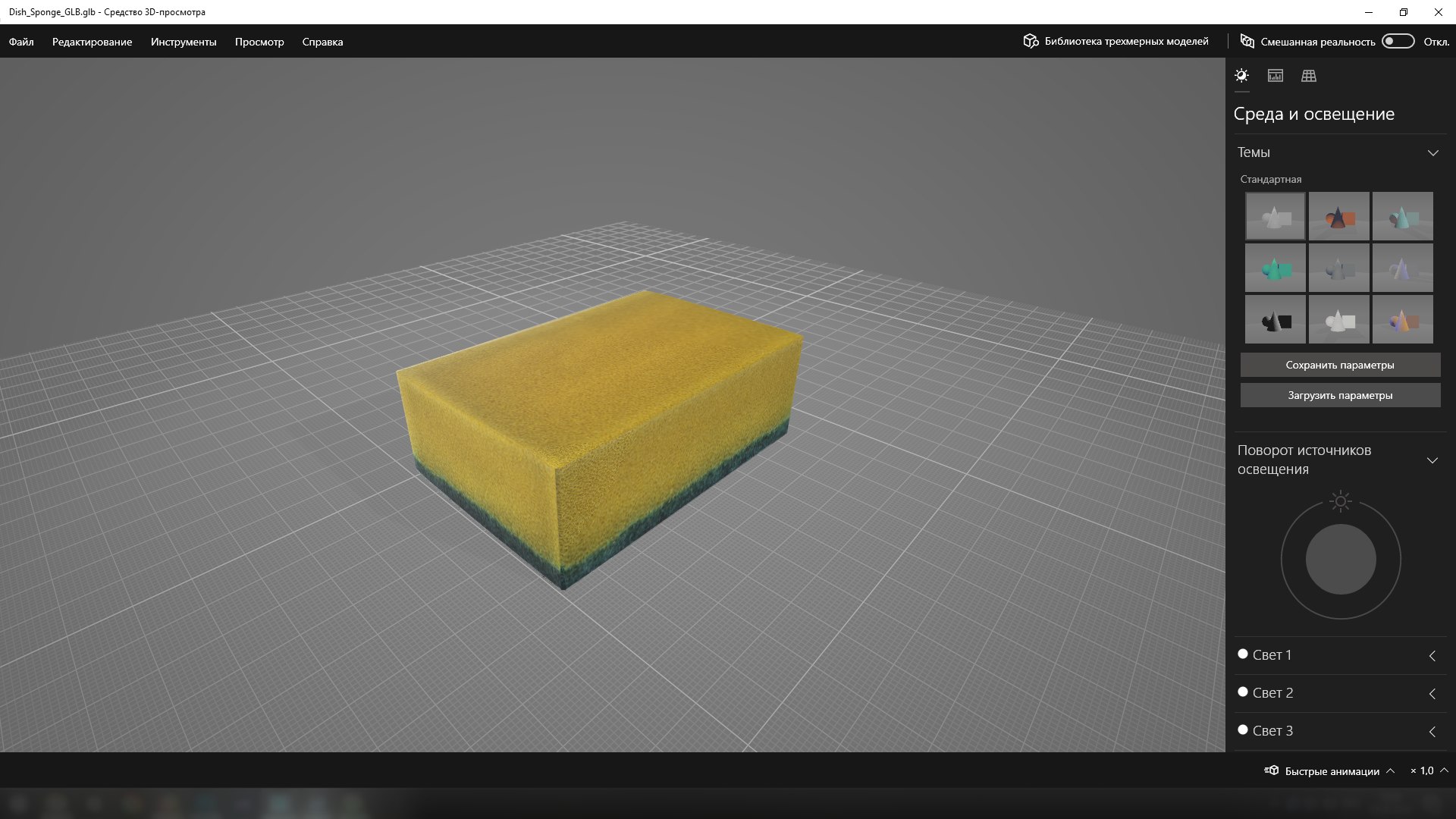Select the gray standard theme thumbnail

click(x=1276, y=216)
